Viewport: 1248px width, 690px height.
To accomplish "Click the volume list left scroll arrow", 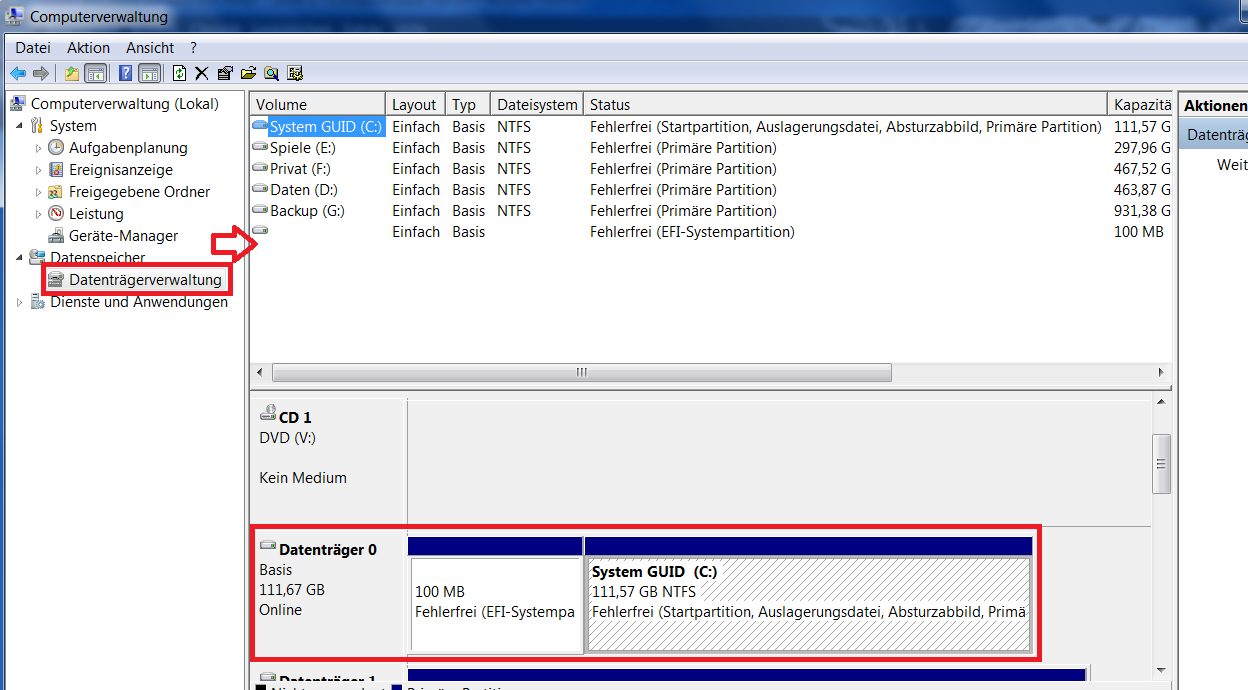I will (260, 372).
